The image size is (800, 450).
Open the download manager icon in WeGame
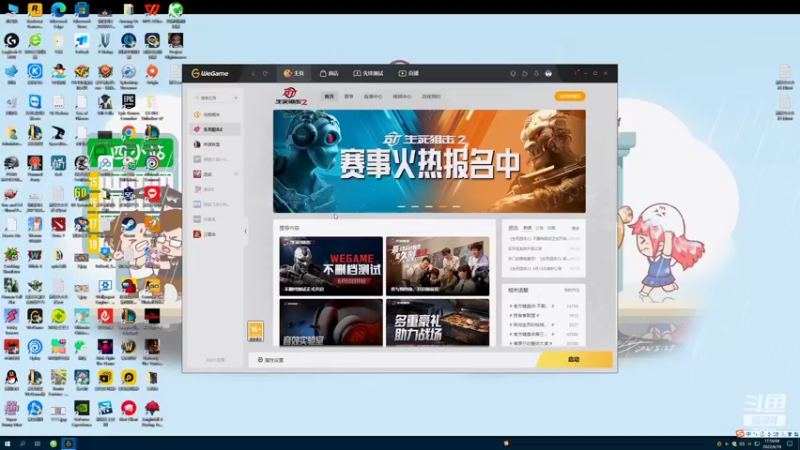click(536, 73)
